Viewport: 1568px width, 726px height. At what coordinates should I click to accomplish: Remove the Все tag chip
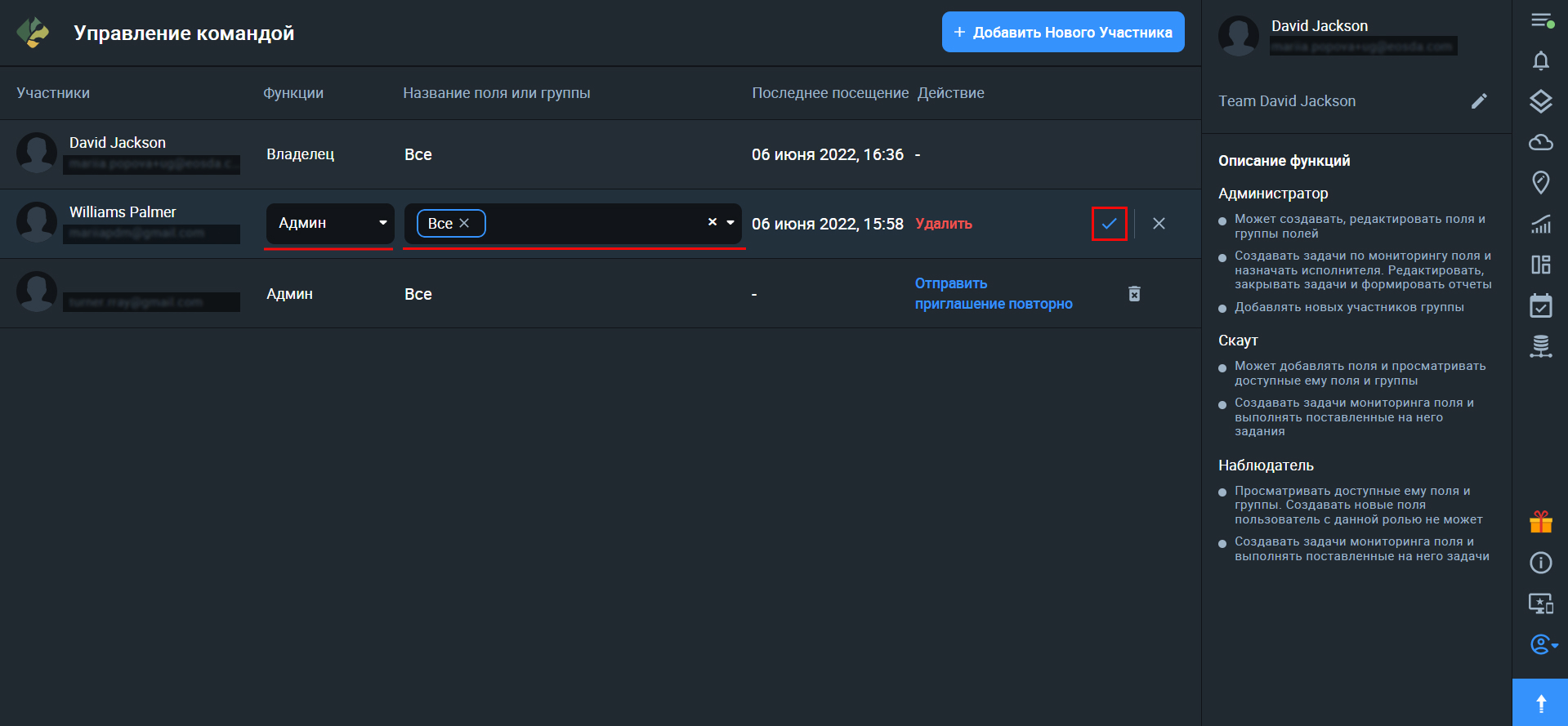pyautogui.click(x=464, y=224)
